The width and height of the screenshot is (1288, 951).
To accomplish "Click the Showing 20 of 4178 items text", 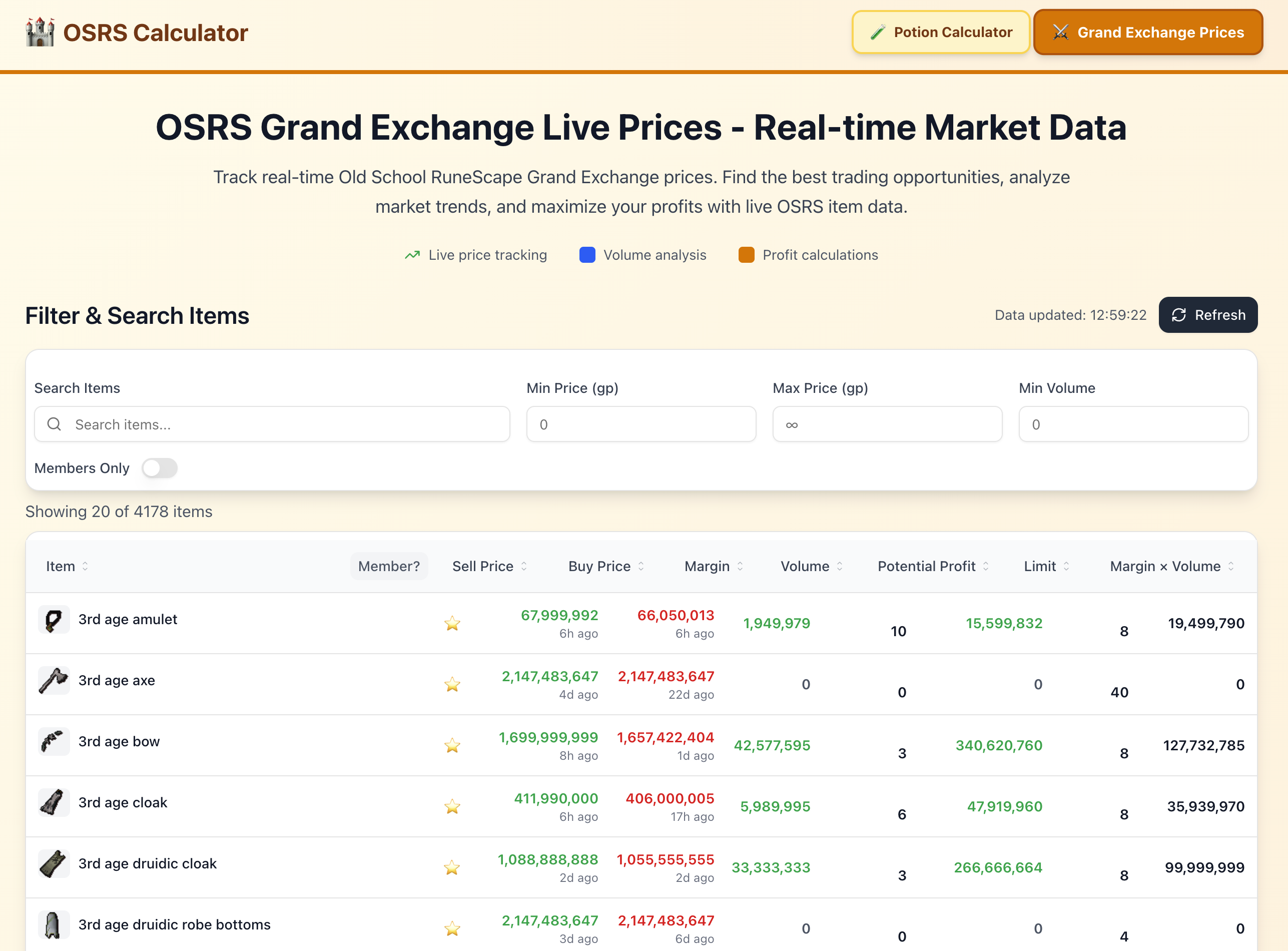I will point(119,511).
